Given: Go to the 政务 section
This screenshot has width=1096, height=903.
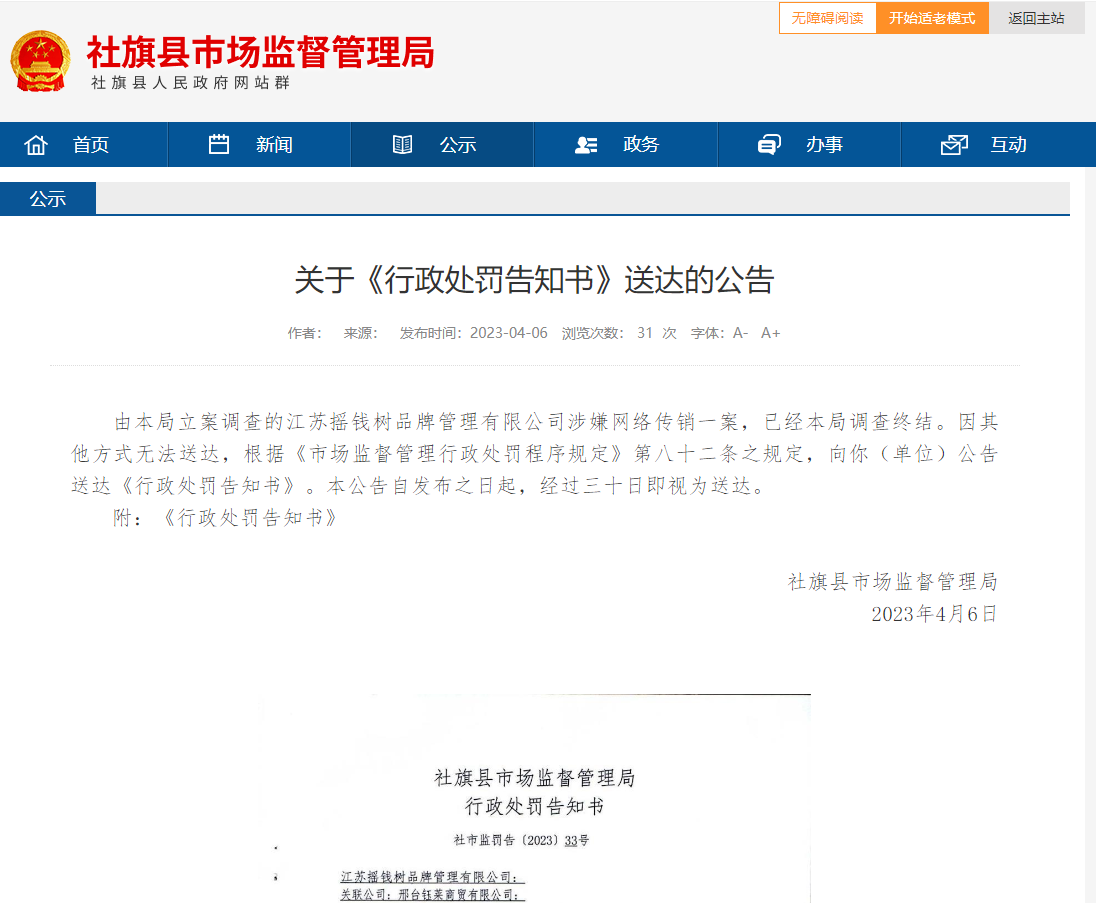Looking at the screenshot, I should pos(641,145).
